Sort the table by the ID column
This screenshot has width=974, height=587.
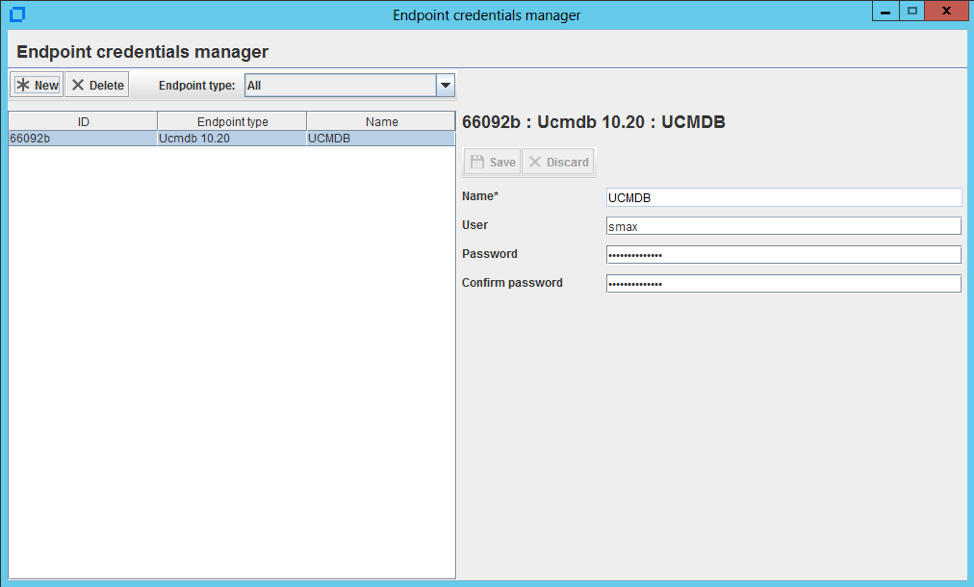point(82,120)
